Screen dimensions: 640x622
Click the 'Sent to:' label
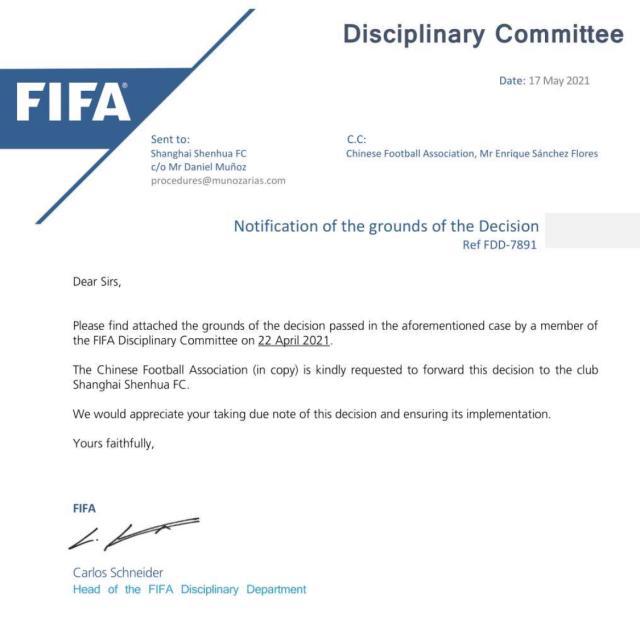(x=169, y=139)
